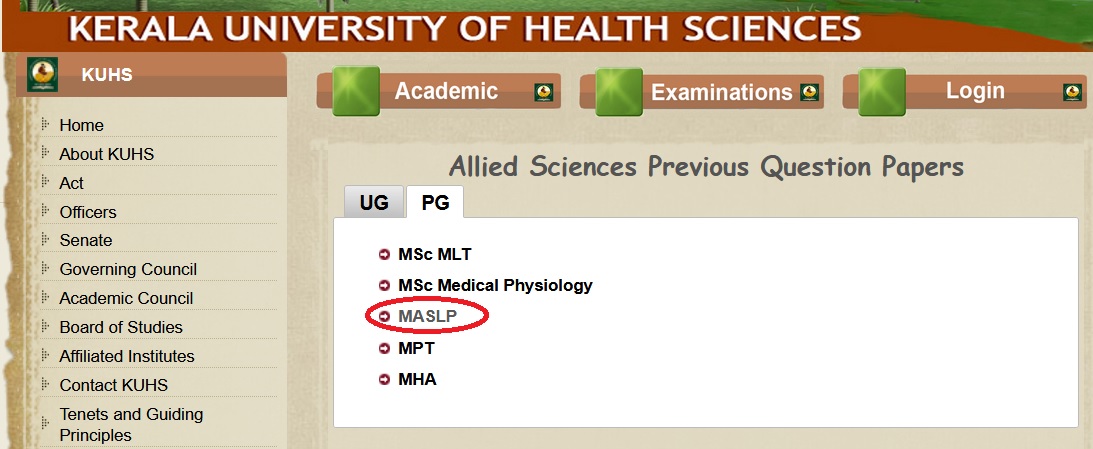This screenshot has width=1093, height=449.
Task: Click the small emblem icon on the Login button
Action: [1073, 92]
